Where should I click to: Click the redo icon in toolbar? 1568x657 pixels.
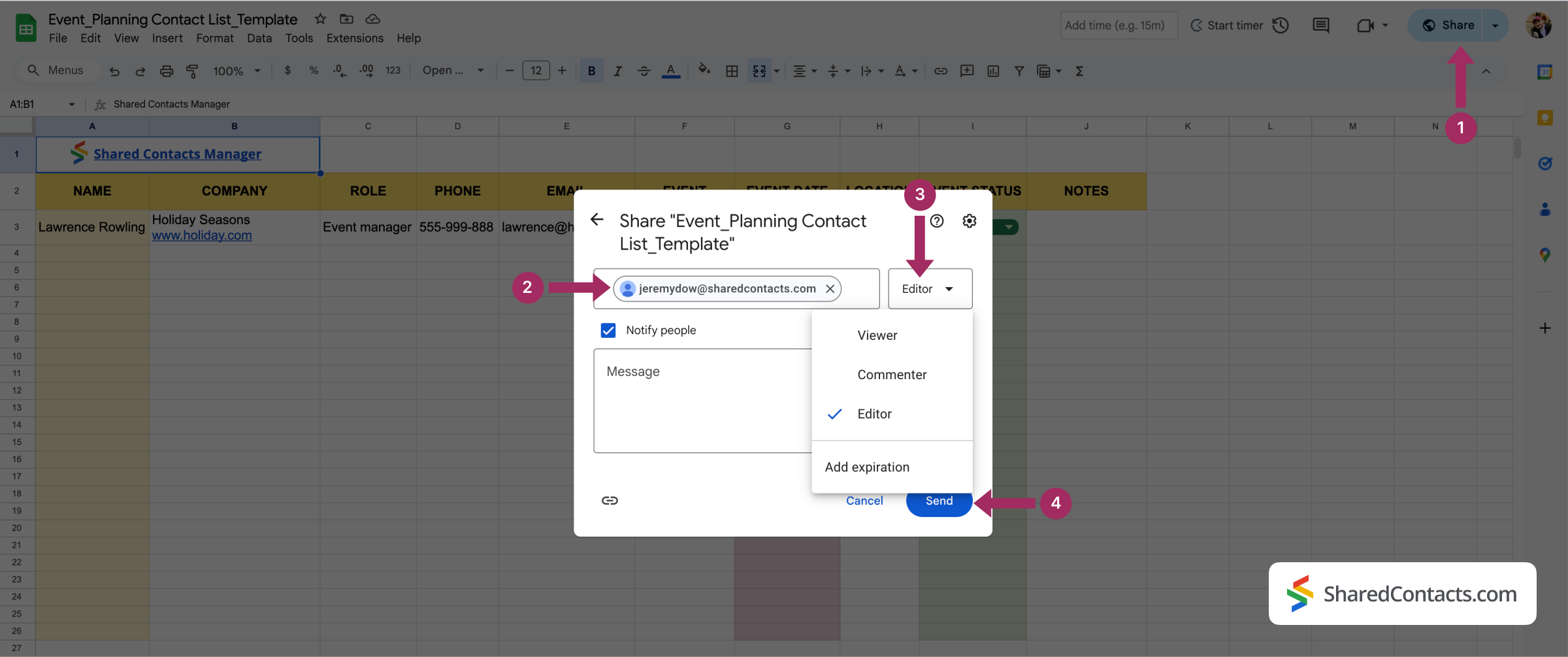[140, 71]
